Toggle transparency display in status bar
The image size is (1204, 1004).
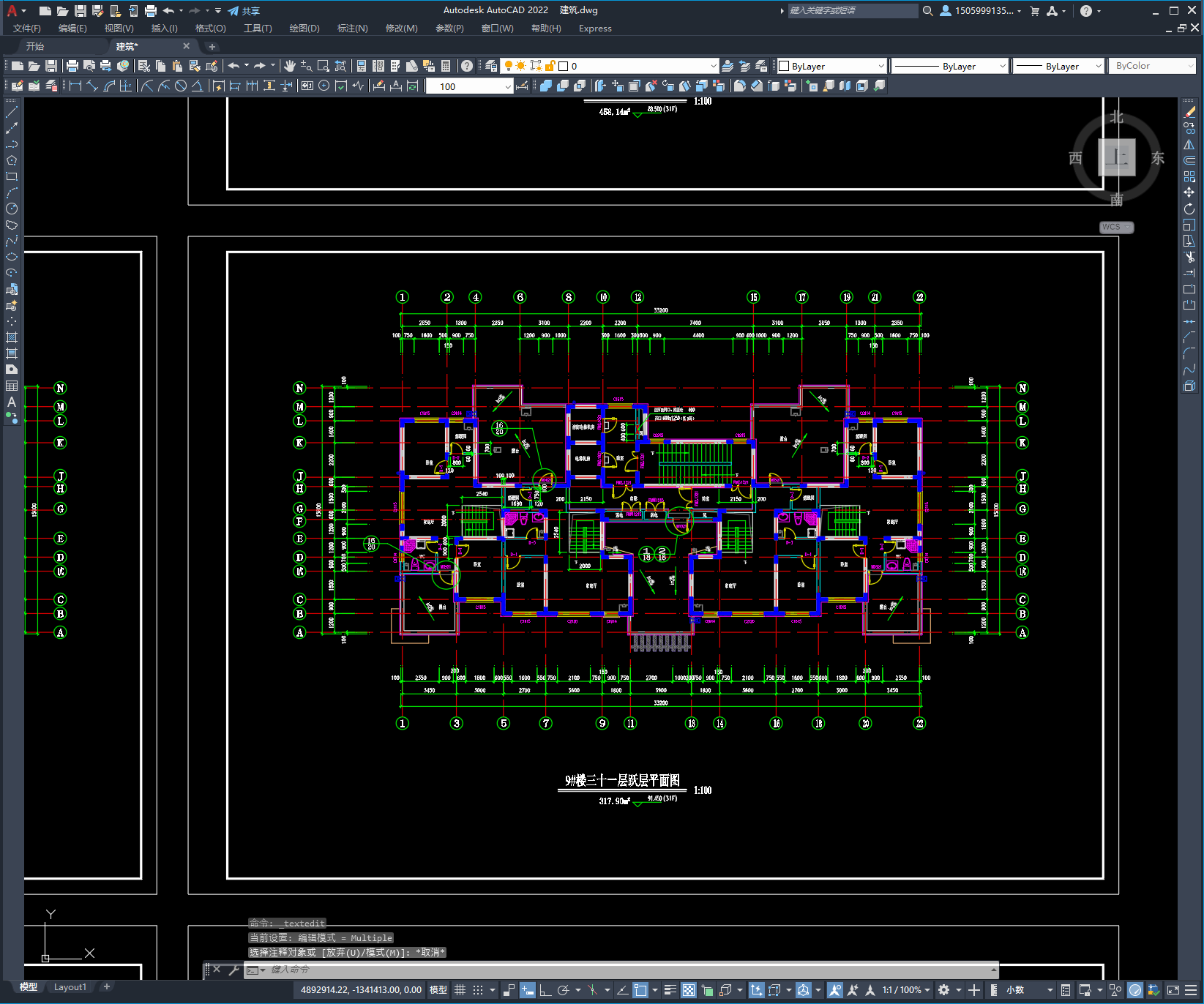pyautogui.click(x=689, y=990)
